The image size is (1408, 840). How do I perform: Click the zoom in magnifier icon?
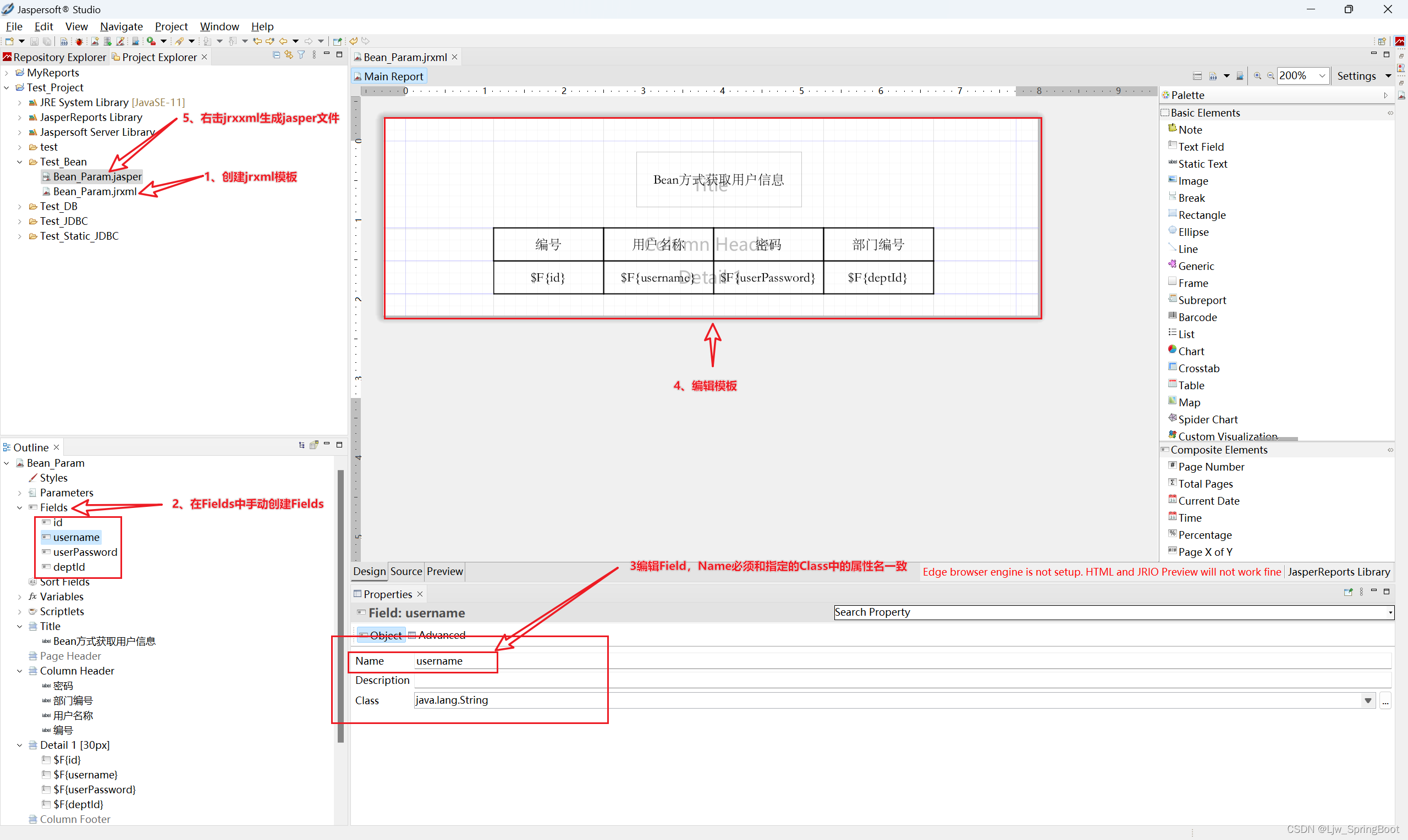pos(1257,76)
